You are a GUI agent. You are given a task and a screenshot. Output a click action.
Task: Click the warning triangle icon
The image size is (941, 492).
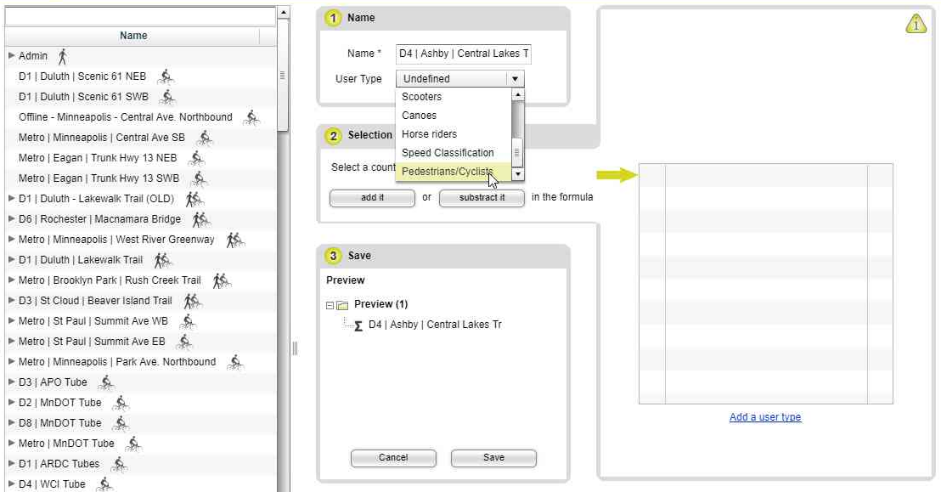point(916,26)
